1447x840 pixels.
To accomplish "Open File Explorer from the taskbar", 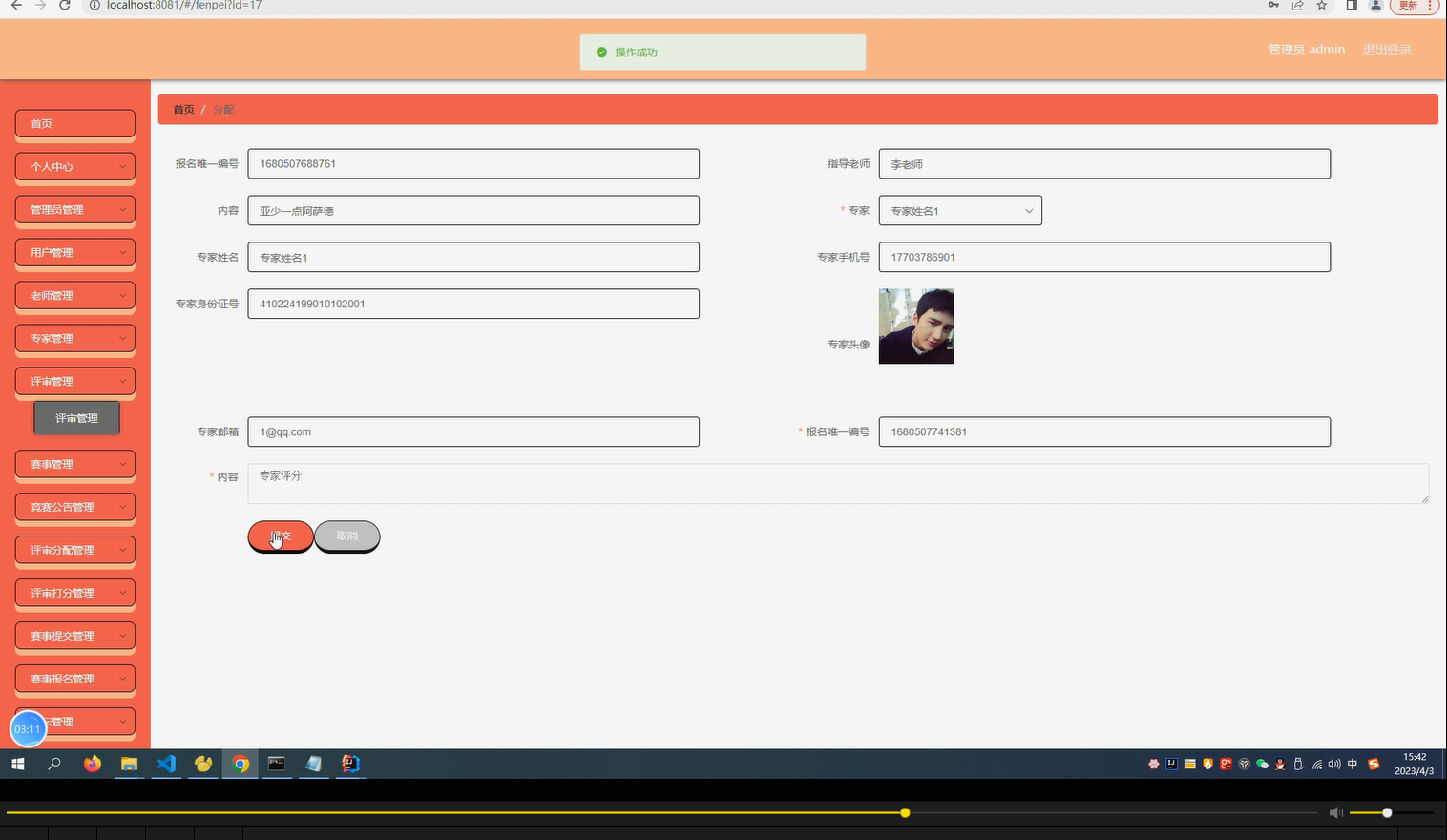I will [x=129, y=764].
